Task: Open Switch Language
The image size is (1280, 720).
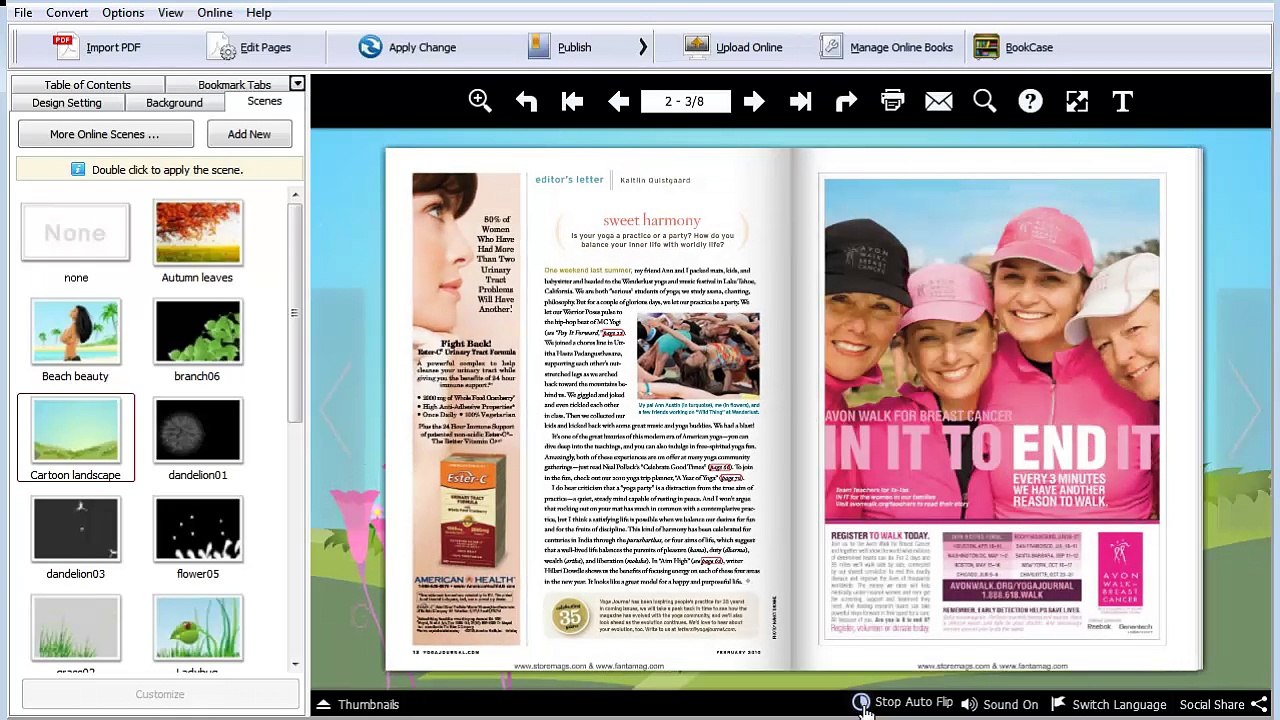Action: 1107,704
